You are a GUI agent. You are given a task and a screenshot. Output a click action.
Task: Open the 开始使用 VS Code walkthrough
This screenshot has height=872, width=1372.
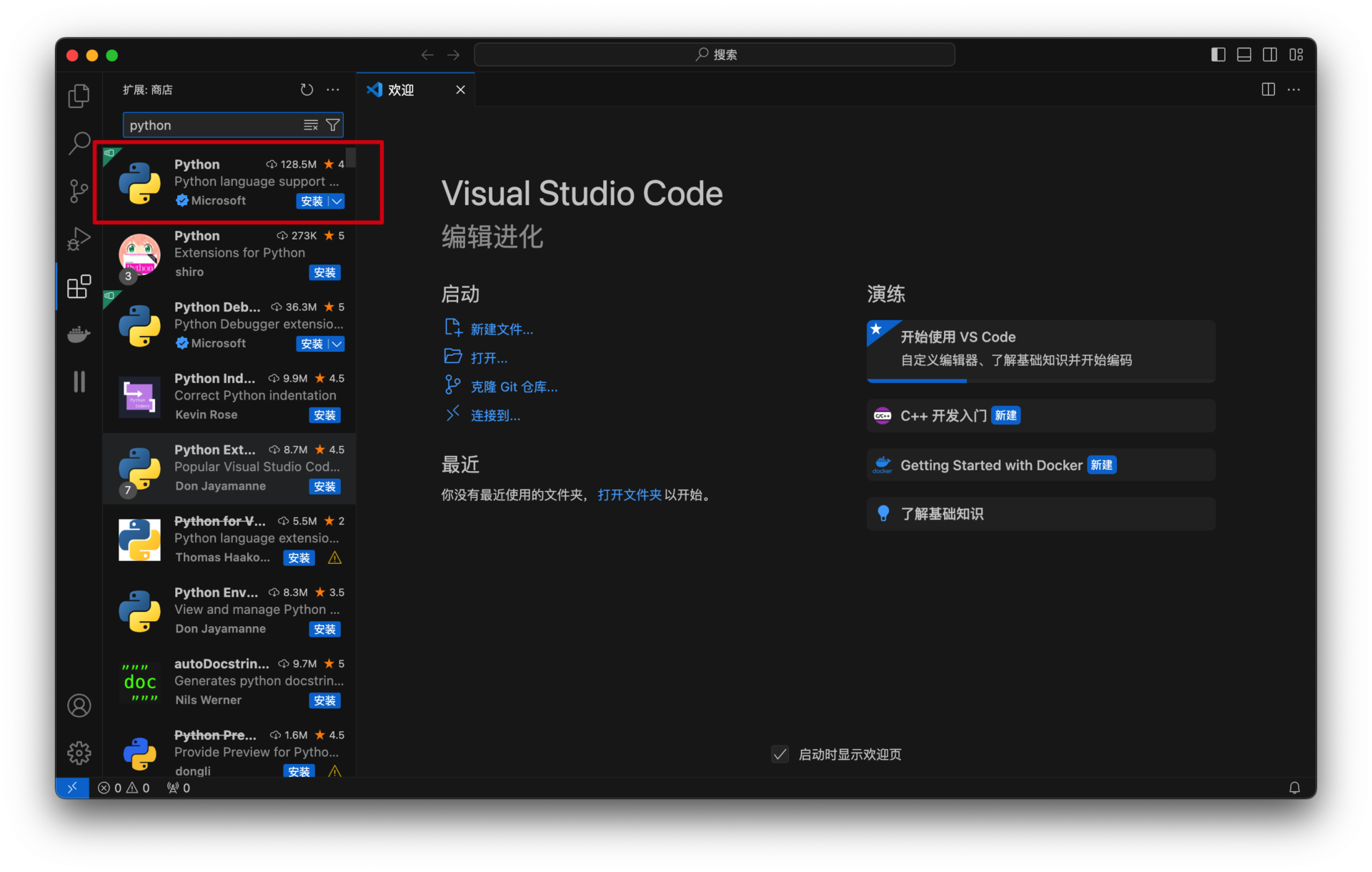(x=1040, y=351)
